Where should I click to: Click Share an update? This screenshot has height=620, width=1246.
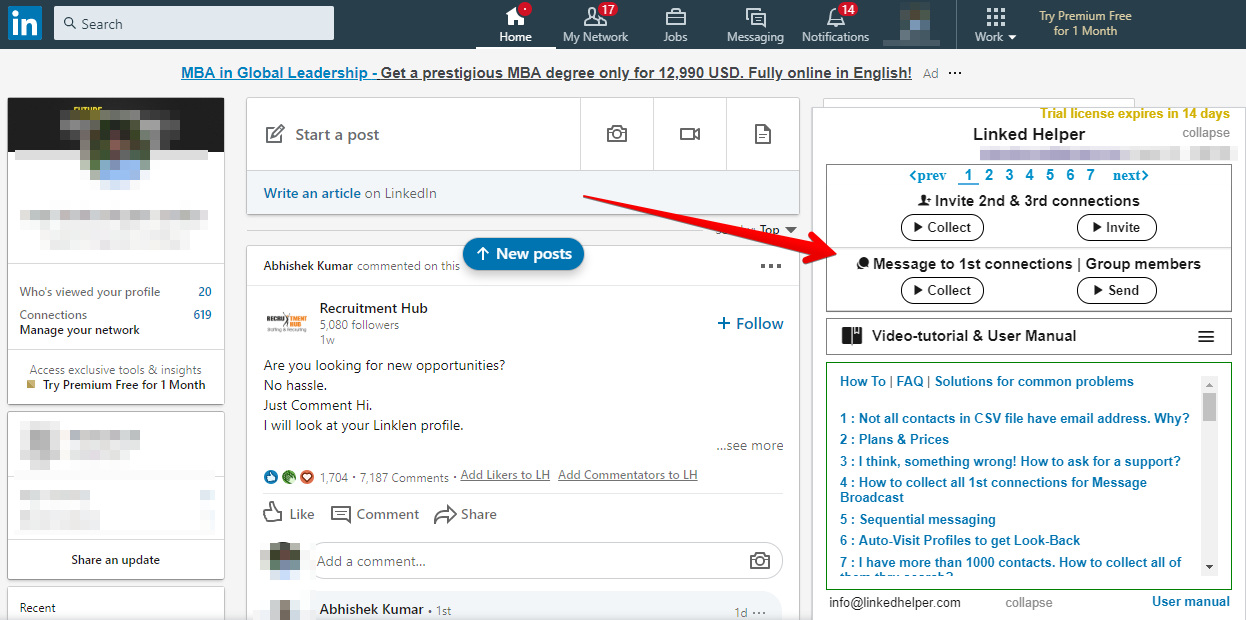tap(116, 560)
